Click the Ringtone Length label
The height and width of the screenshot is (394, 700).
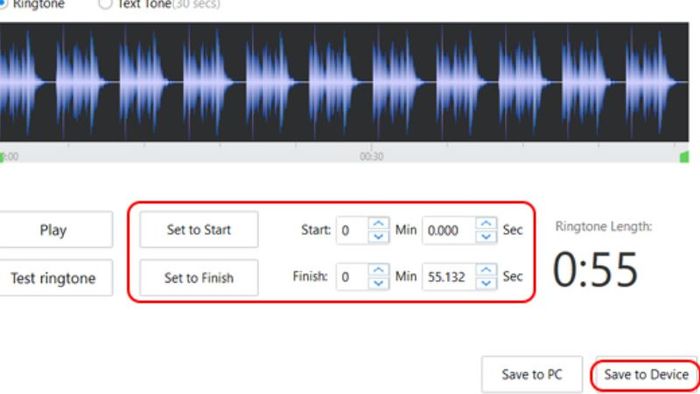(x=604, y=227)
